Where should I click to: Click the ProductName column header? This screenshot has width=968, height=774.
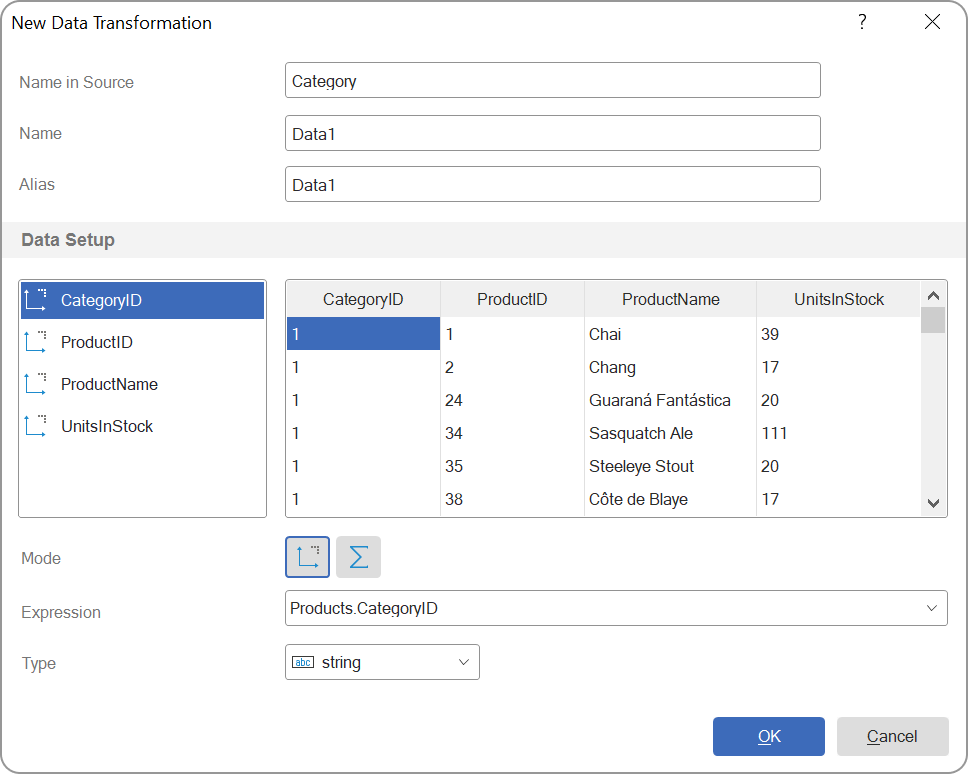tap(669, 298)
